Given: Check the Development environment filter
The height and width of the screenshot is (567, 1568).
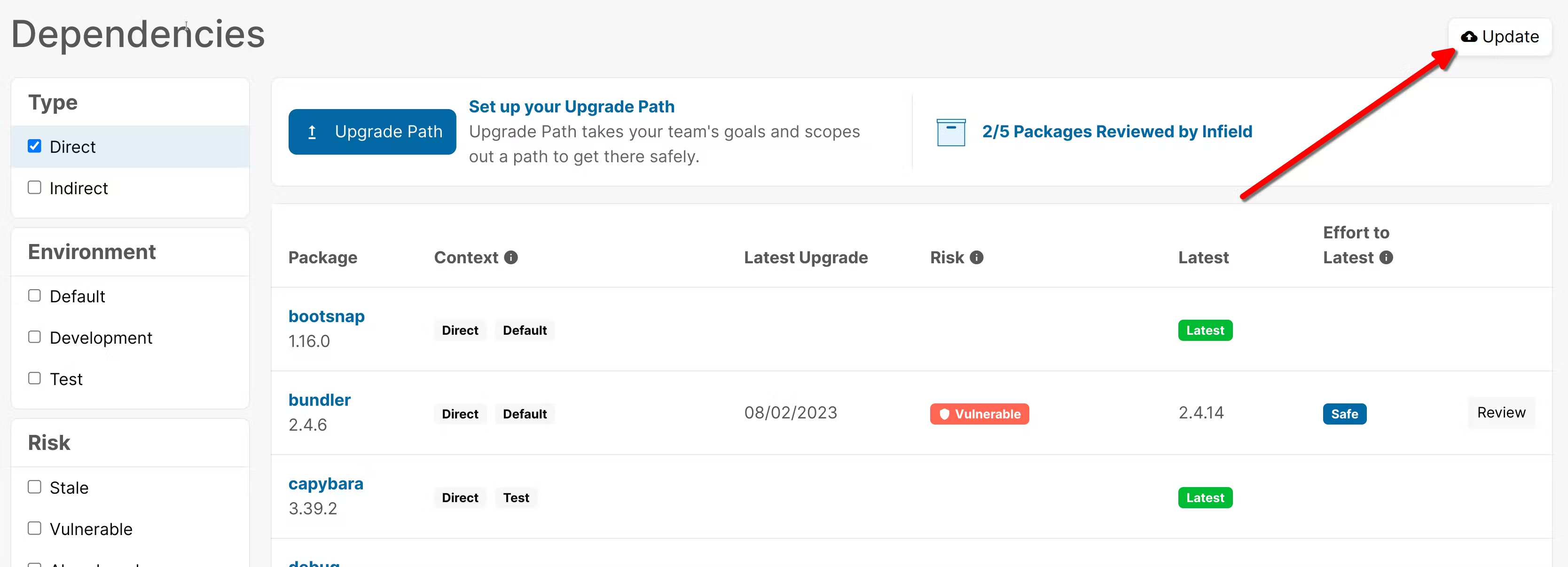Looking at the screenshot, I should click(35, 337).
